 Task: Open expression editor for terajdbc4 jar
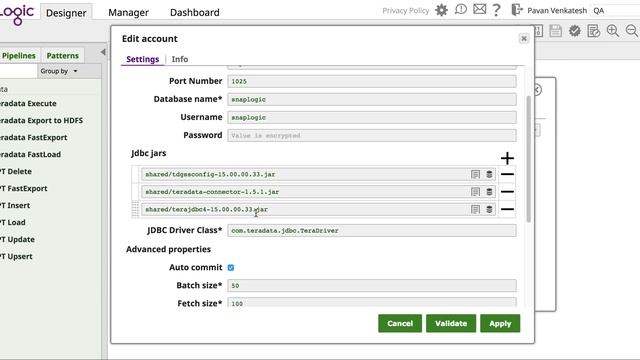475,209
